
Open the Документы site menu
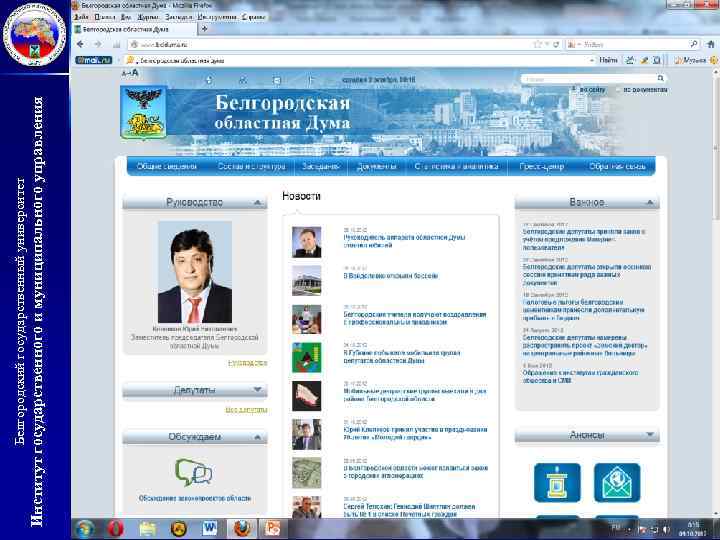click(377, 166)
